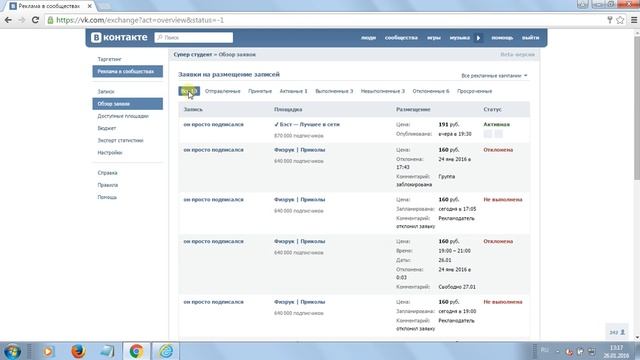Click the green padlock in the address bar
This screenshot has width=640, height=360.
[51, 20]
